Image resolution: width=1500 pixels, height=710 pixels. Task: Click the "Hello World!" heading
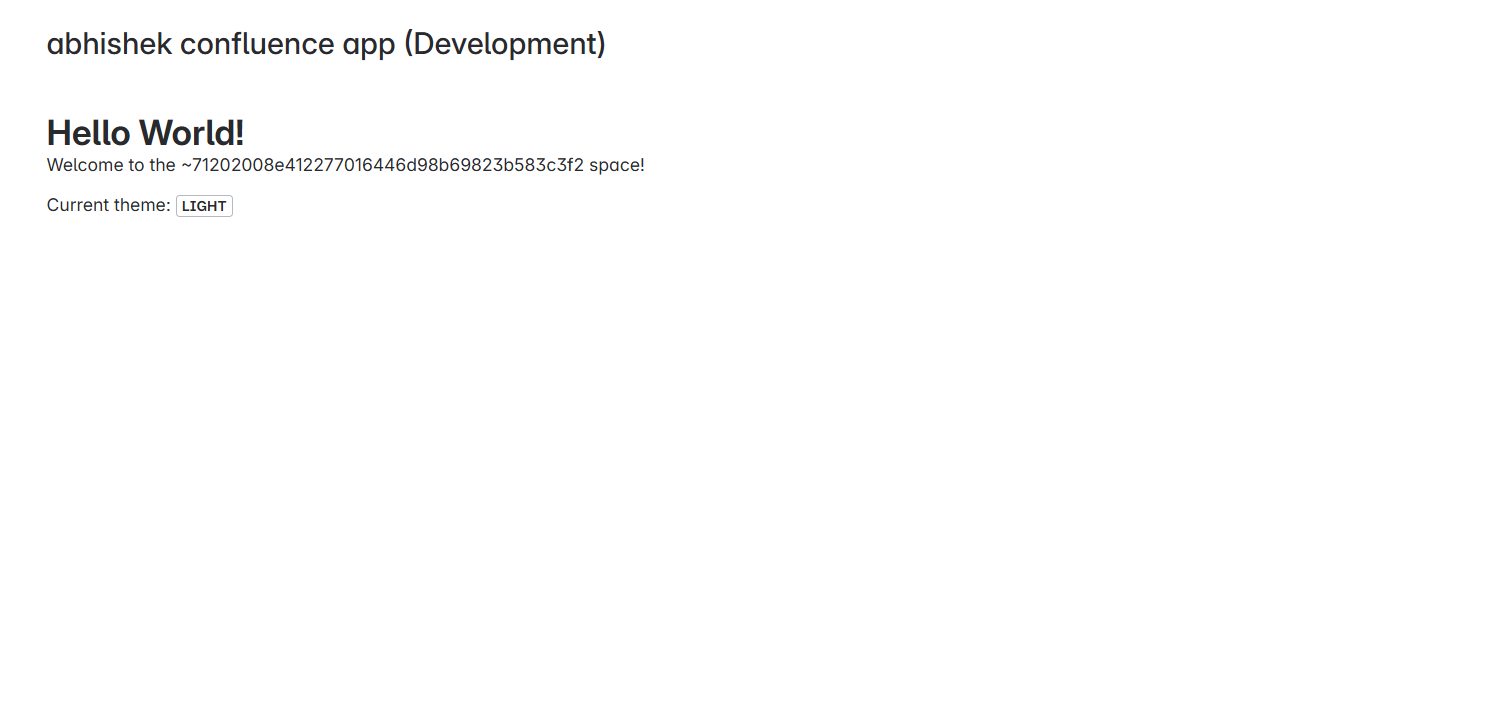click(x=145, y=132)
